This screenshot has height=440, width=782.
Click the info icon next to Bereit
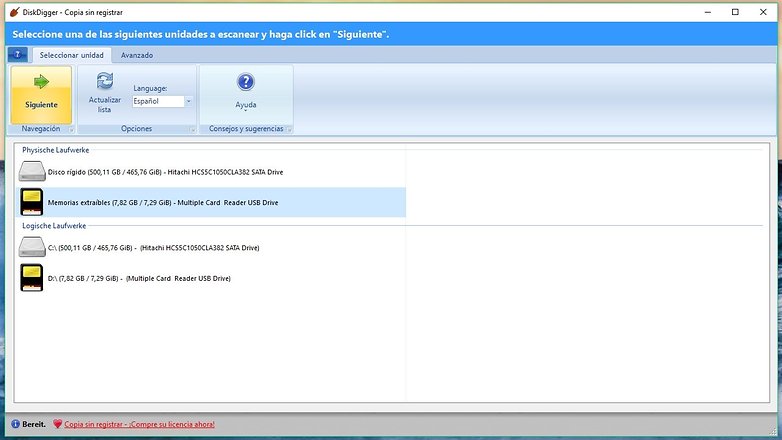pyautogui.click(x=15, y=424)
